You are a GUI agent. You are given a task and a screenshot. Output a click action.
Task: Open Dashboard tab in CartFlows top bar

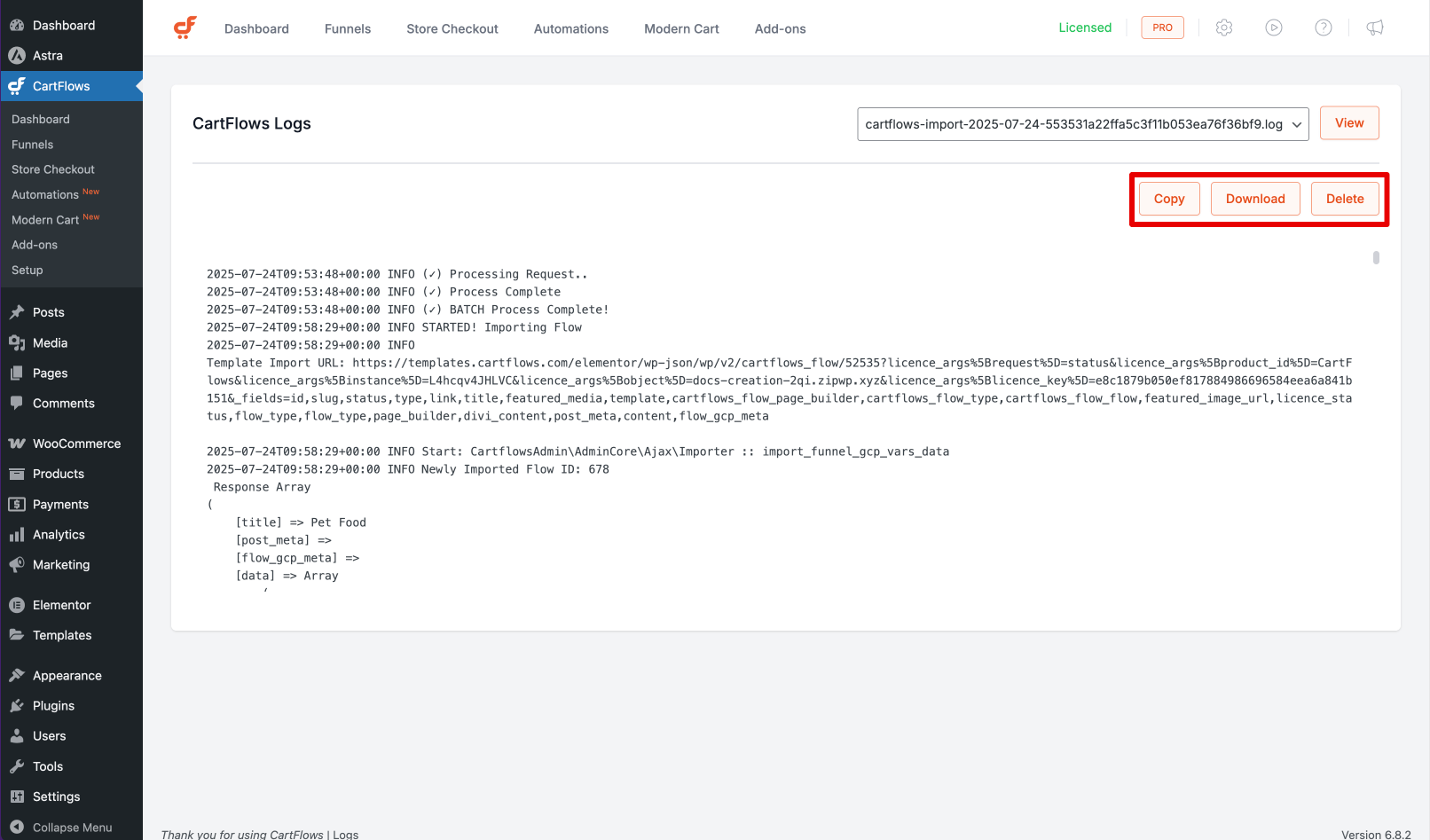coord(256,28)
